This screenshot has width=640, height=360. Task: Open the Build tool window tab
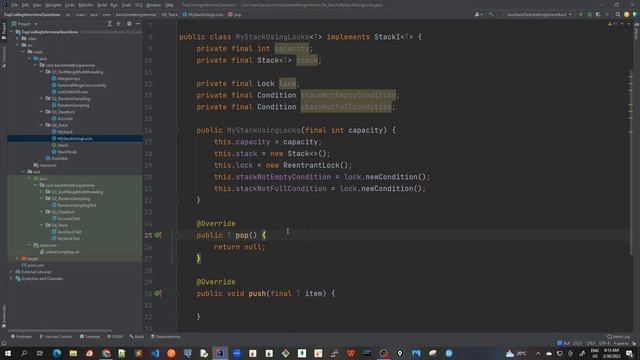(x=137, y=337)
